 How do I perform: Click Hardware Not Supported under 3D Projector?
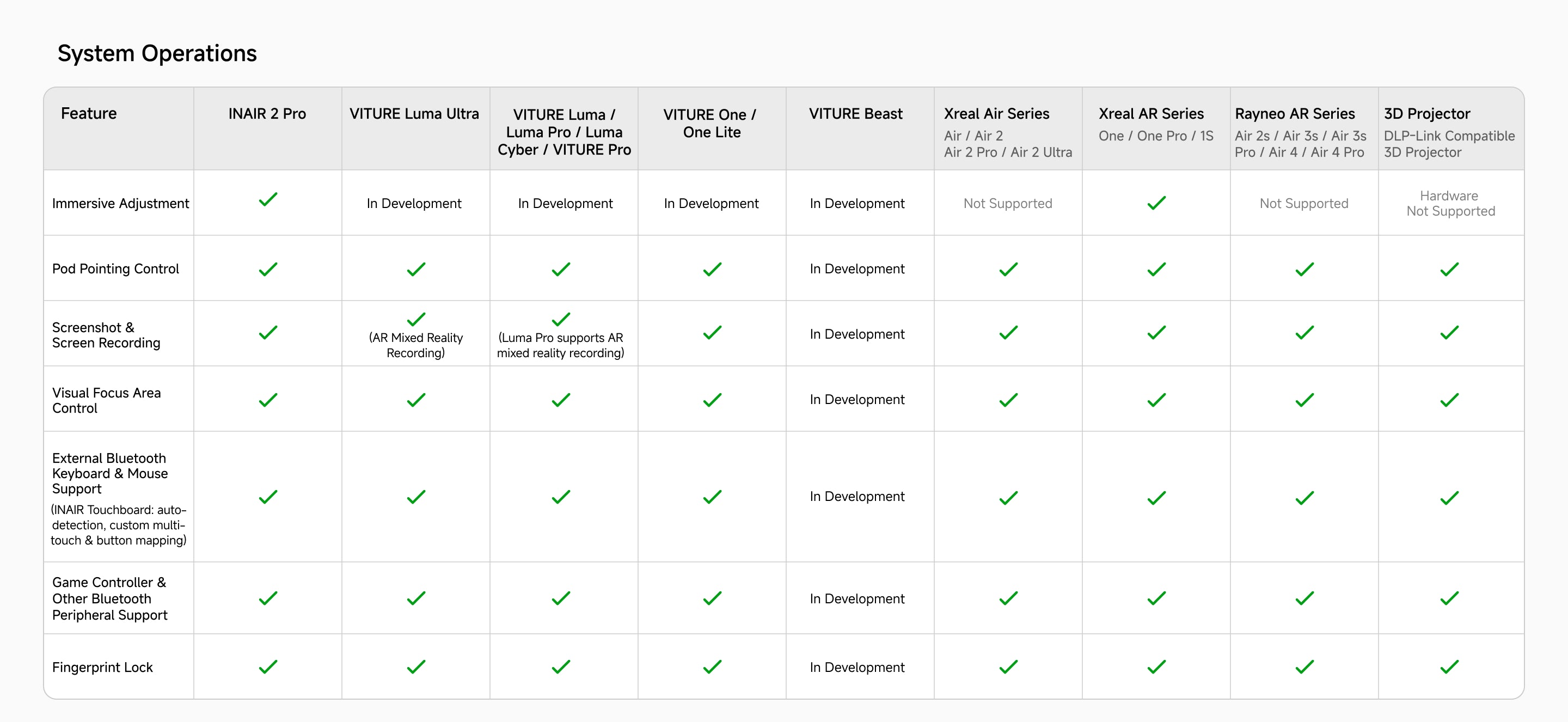click(1450, 203)
